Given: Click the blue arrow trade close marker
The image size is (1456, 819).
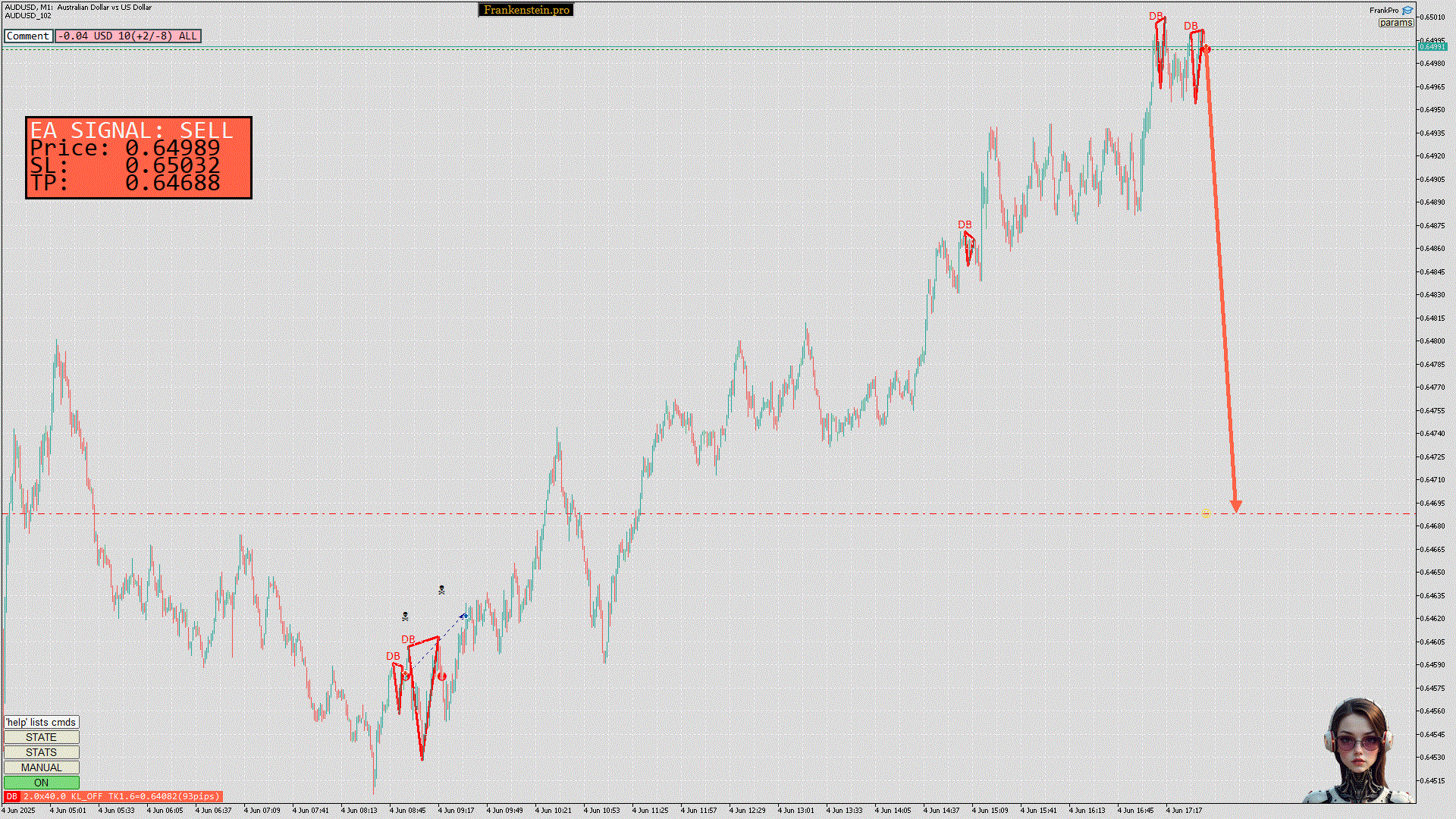Looking at the screenshot, I should [463, 616].
